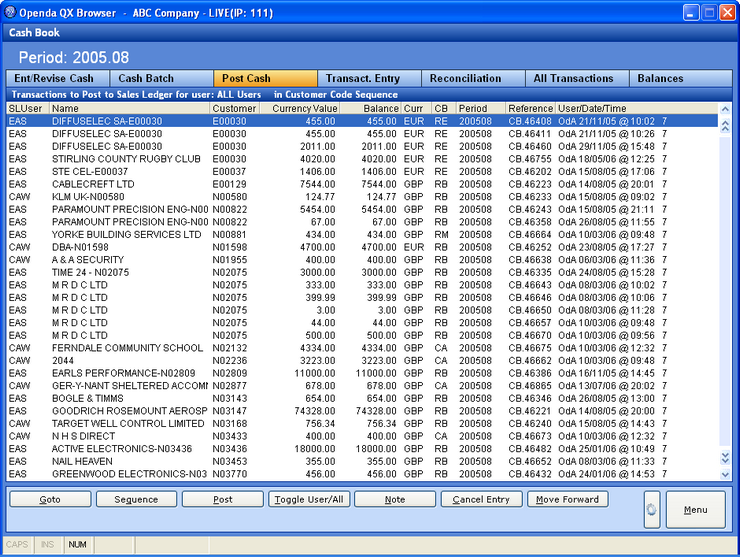Click the vertical scrollbar track
Viewport: 740px width, 557px height.
point(725,290)
